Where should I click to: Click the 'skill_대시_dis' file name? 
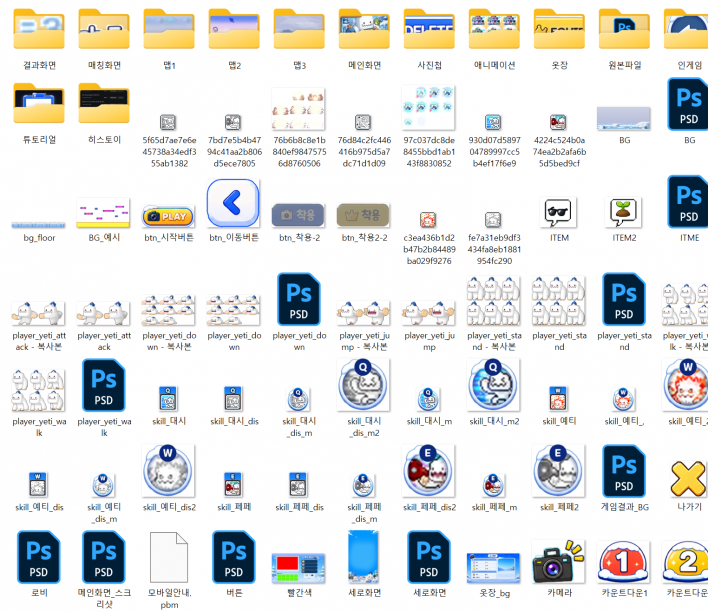pos(234,421)
